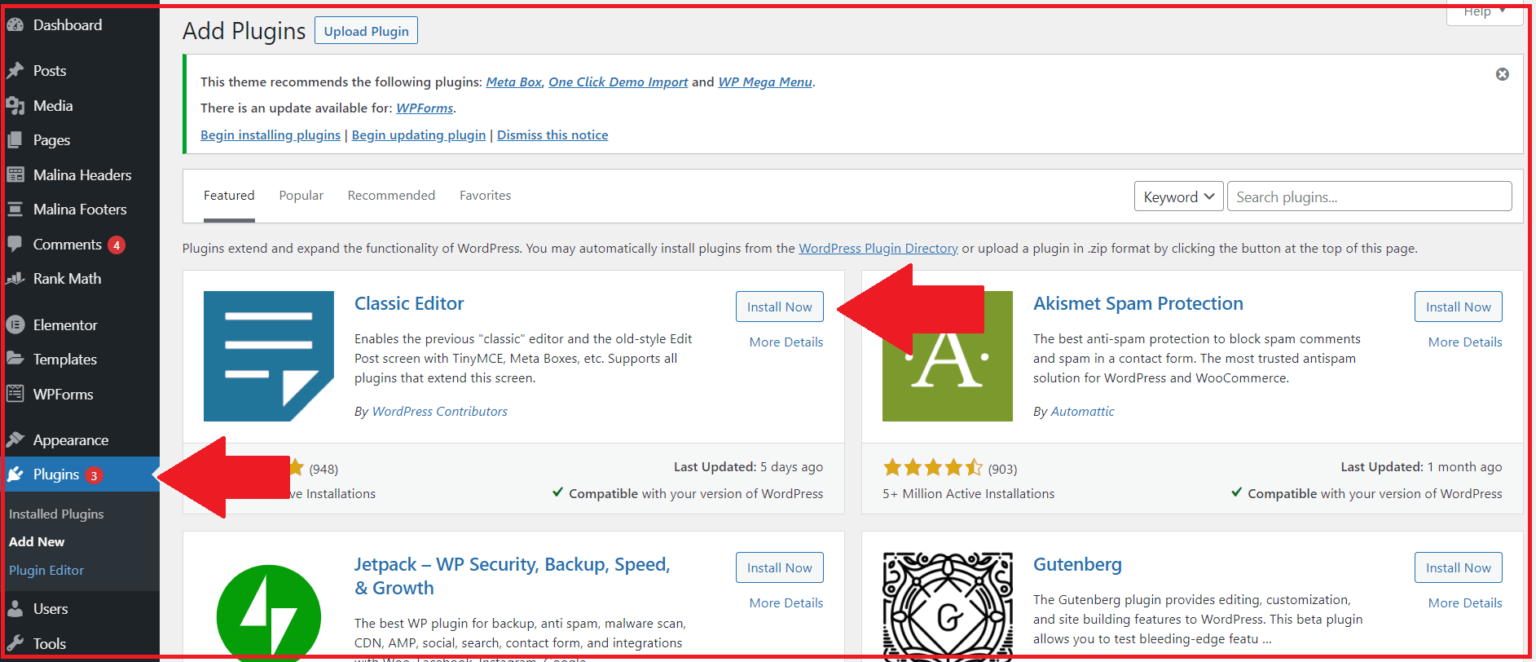
Task: Open the Gutenberg title link
Action: tap(1077, 565)
